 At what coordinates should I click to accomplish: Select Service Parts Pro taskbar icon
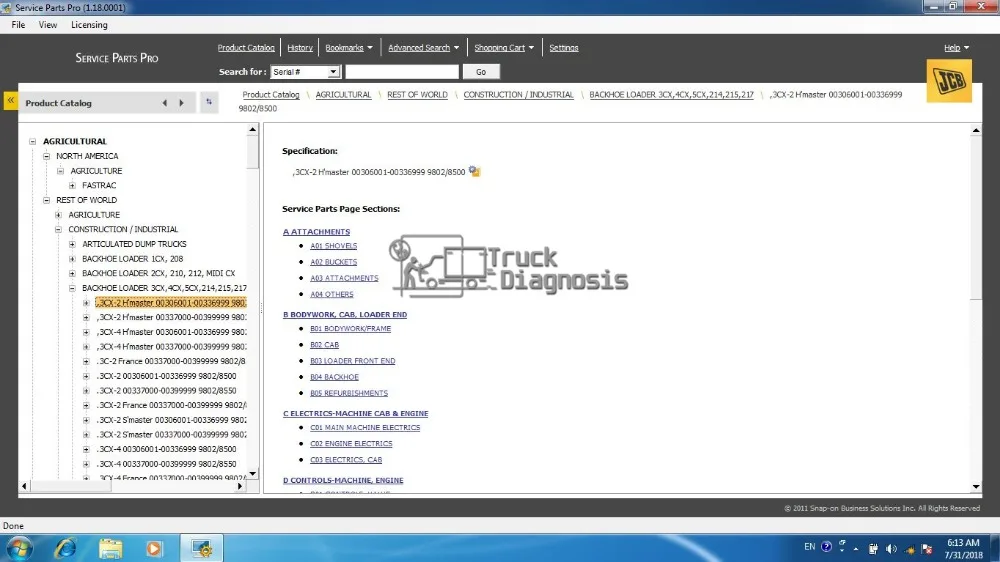[202, 549]
